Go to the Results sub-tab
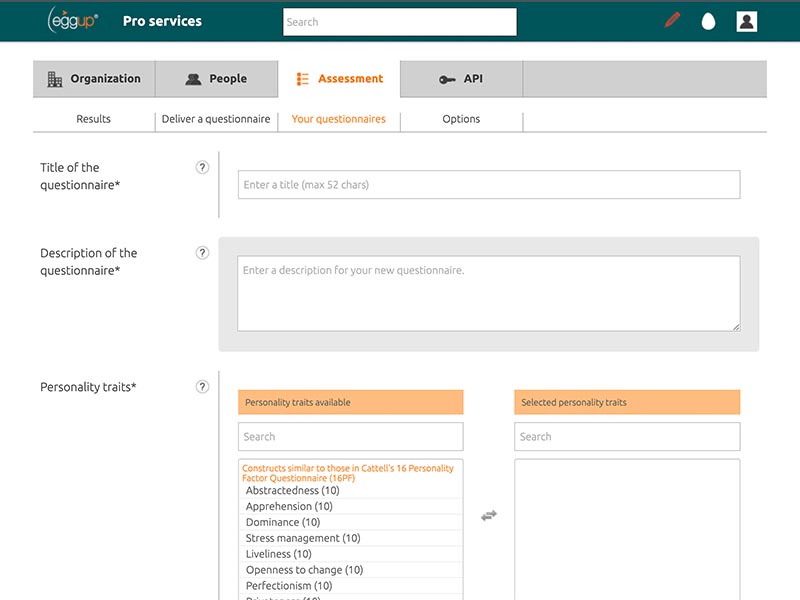Screen dimensions: 800x600 click(93, 119)
